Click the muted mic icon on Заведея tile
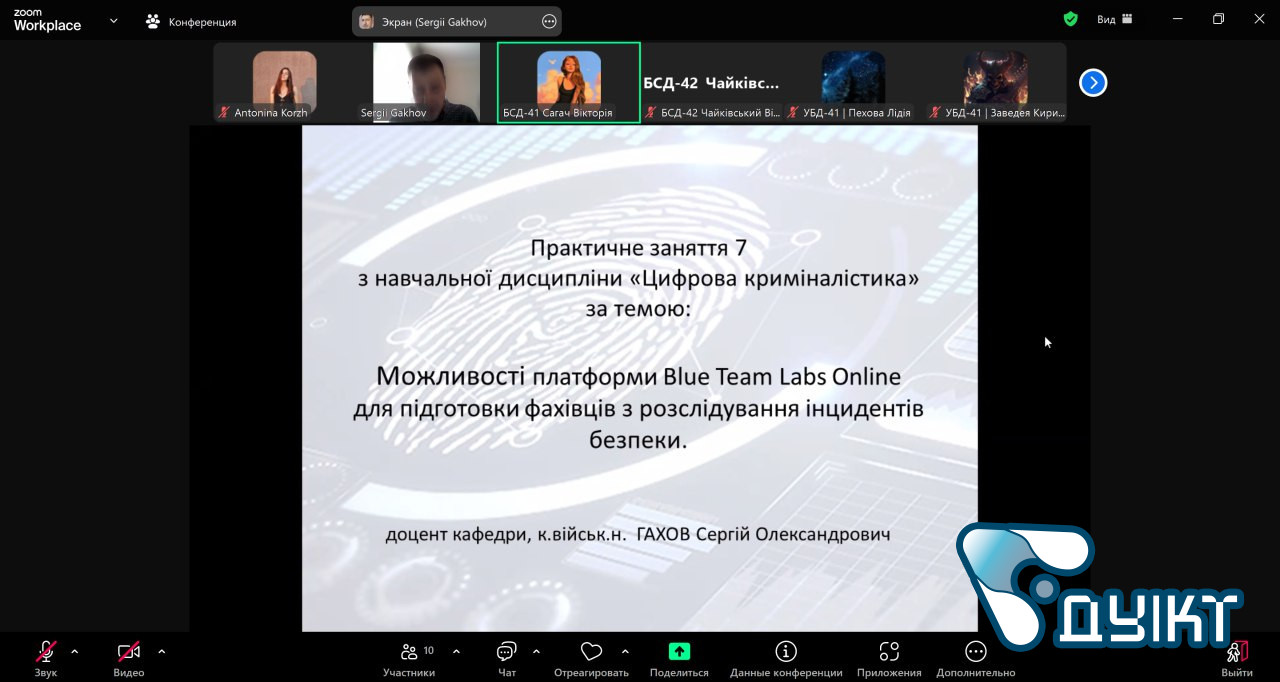The height and width of the screenshot is (682, 1280). coord(935,113)
